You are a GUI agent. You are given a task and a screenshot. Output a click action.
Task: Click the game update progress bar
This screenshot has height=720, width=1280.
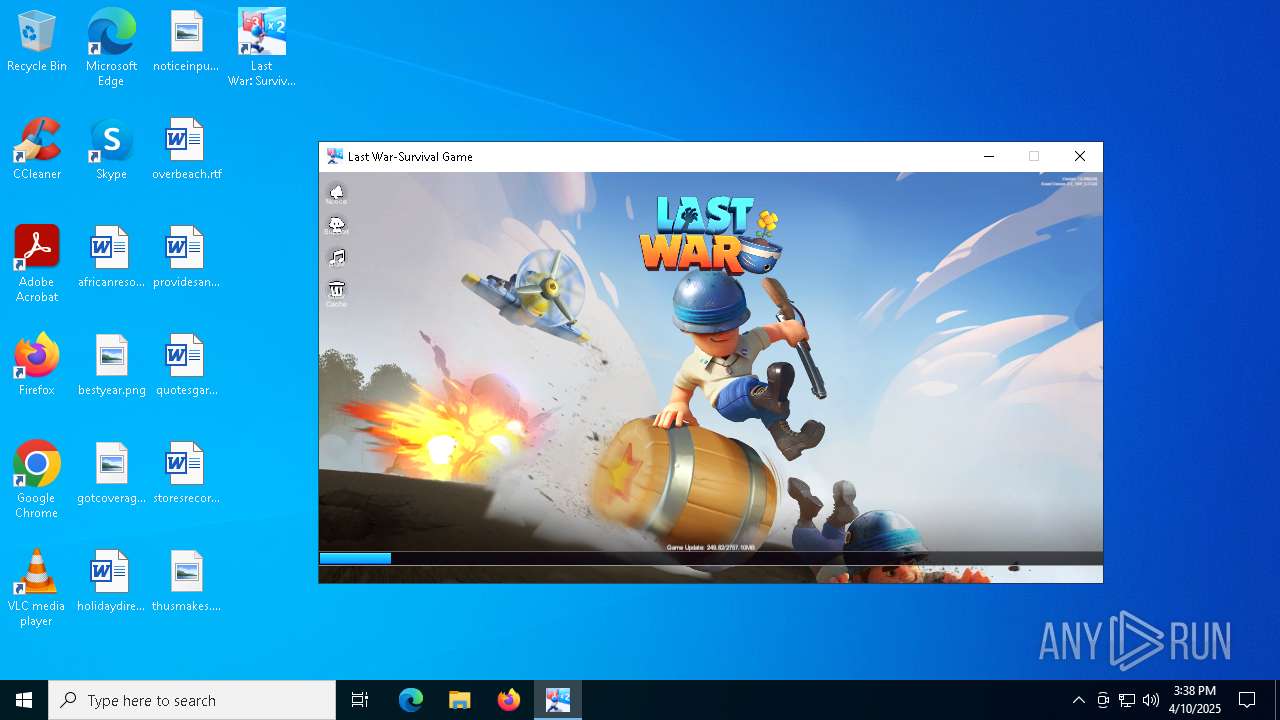(710, 558)
